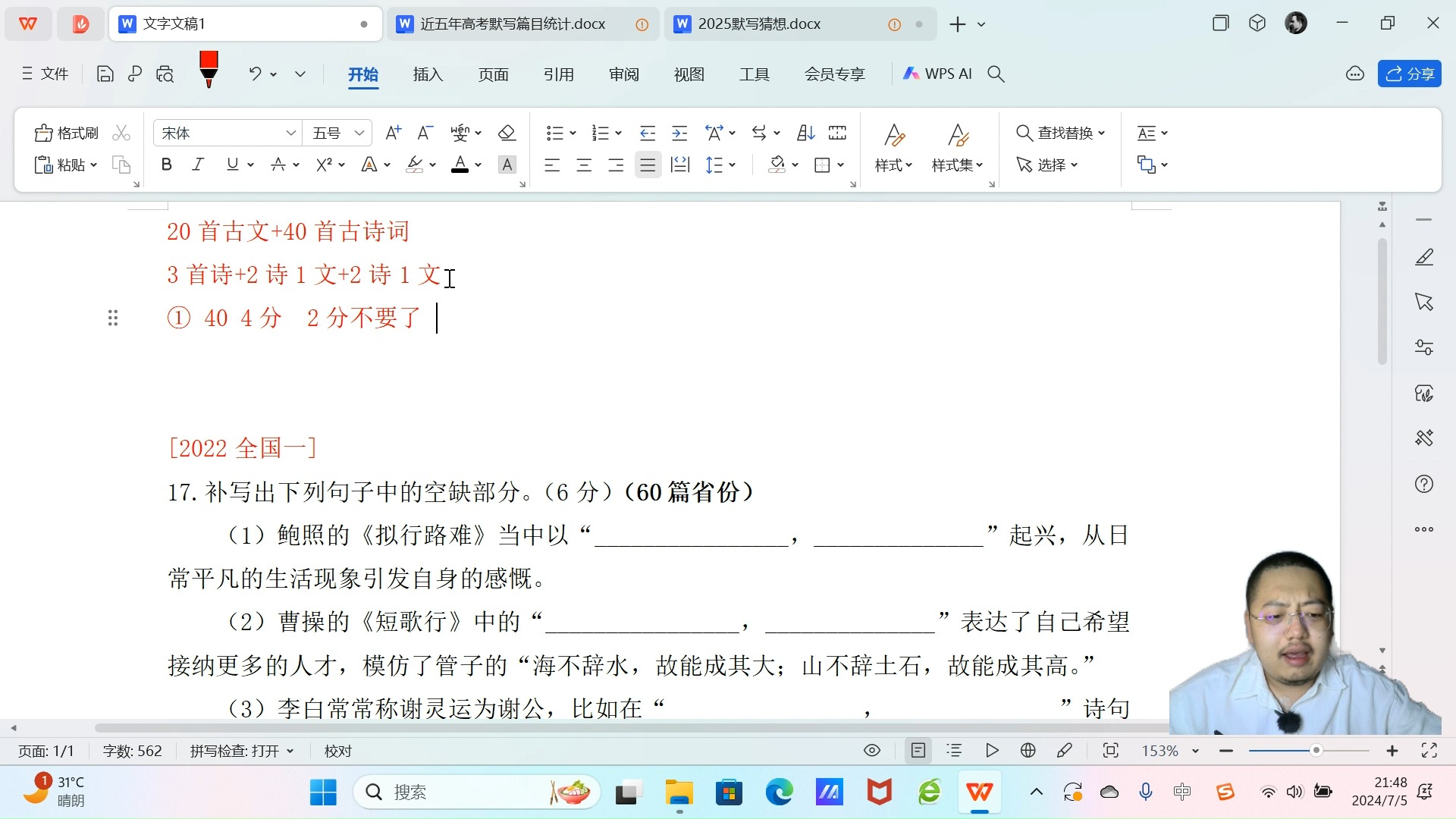Image resolution: width=1456 pixels, height=819 pixels.
Task: Click the 分享 (Share) button
Action: tap(1410, 74)
